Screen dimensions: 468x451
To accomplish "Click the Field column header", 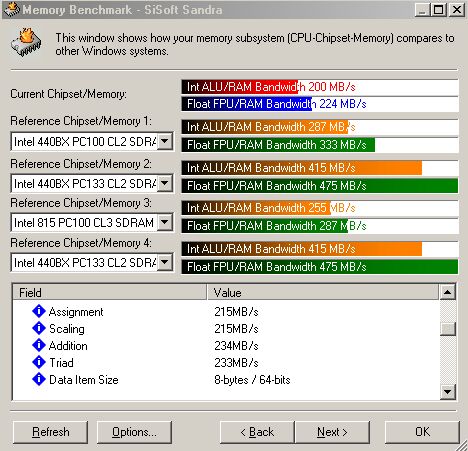I will pyautogui.click(x=110, y=292).
